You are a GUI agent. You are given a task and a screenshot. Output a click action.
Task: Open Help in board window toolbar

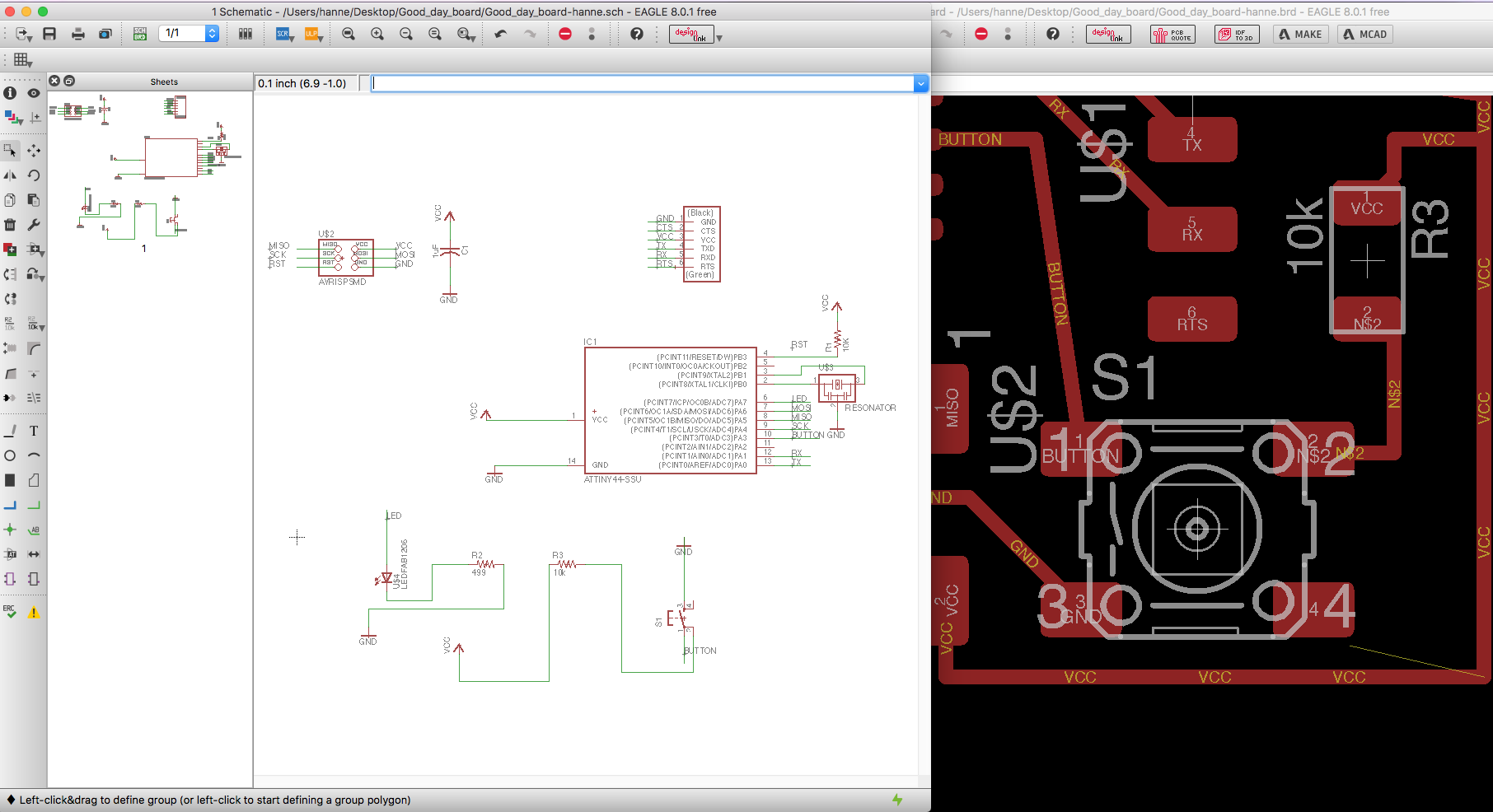coord(1052,34)
